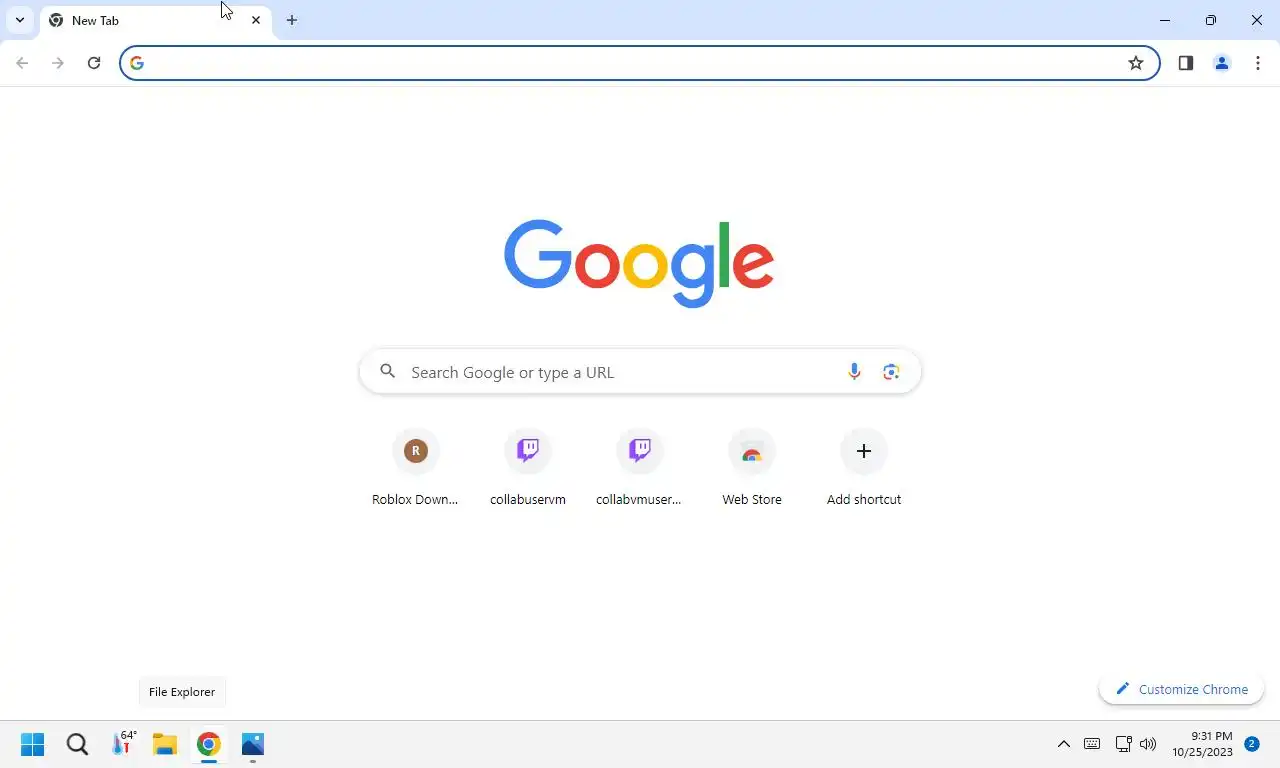Open the Photos app from the taskbar
1280x768 pixels.
click(252, 744)
